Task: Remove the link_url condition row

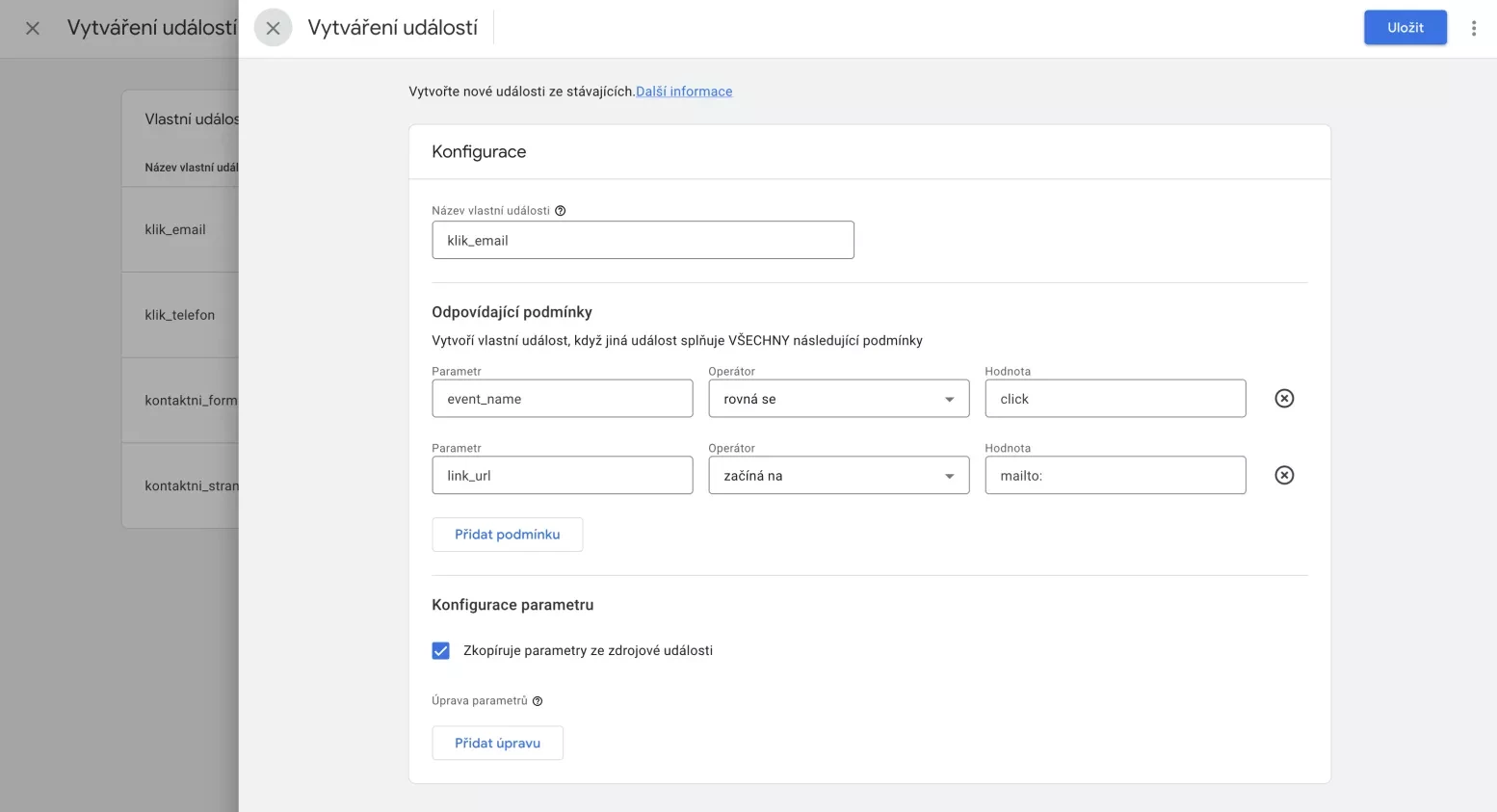Action: [x=1284, y=475]
